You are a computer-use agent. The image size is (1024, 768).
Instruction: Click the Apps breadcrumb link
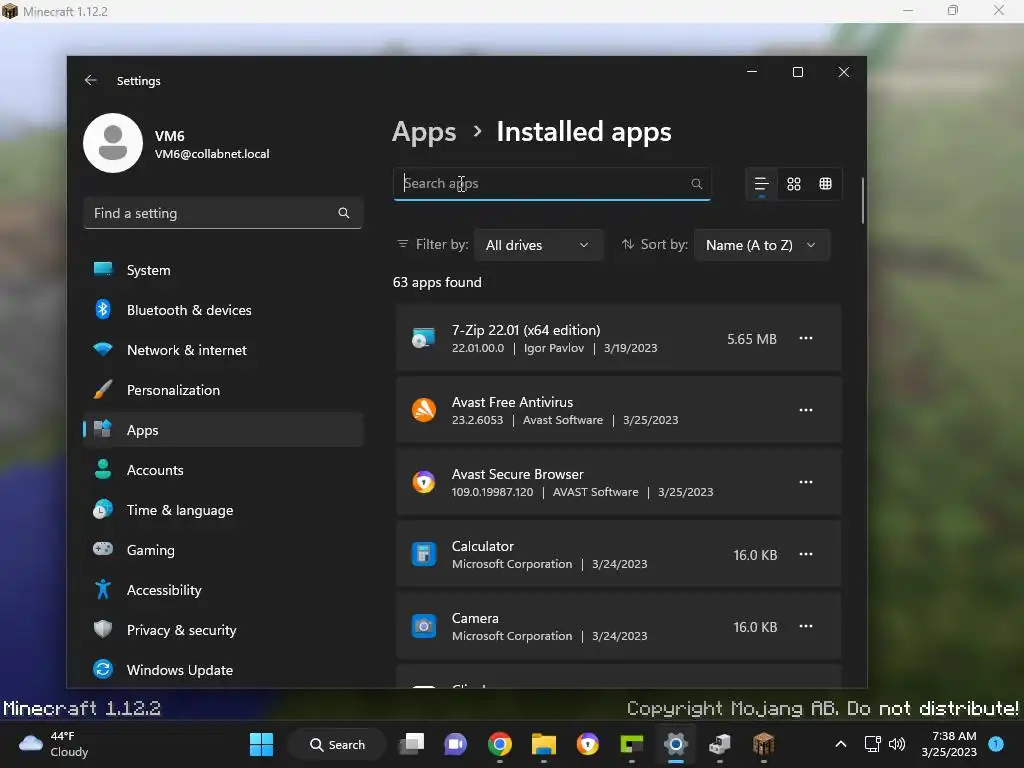coord(424,133)
